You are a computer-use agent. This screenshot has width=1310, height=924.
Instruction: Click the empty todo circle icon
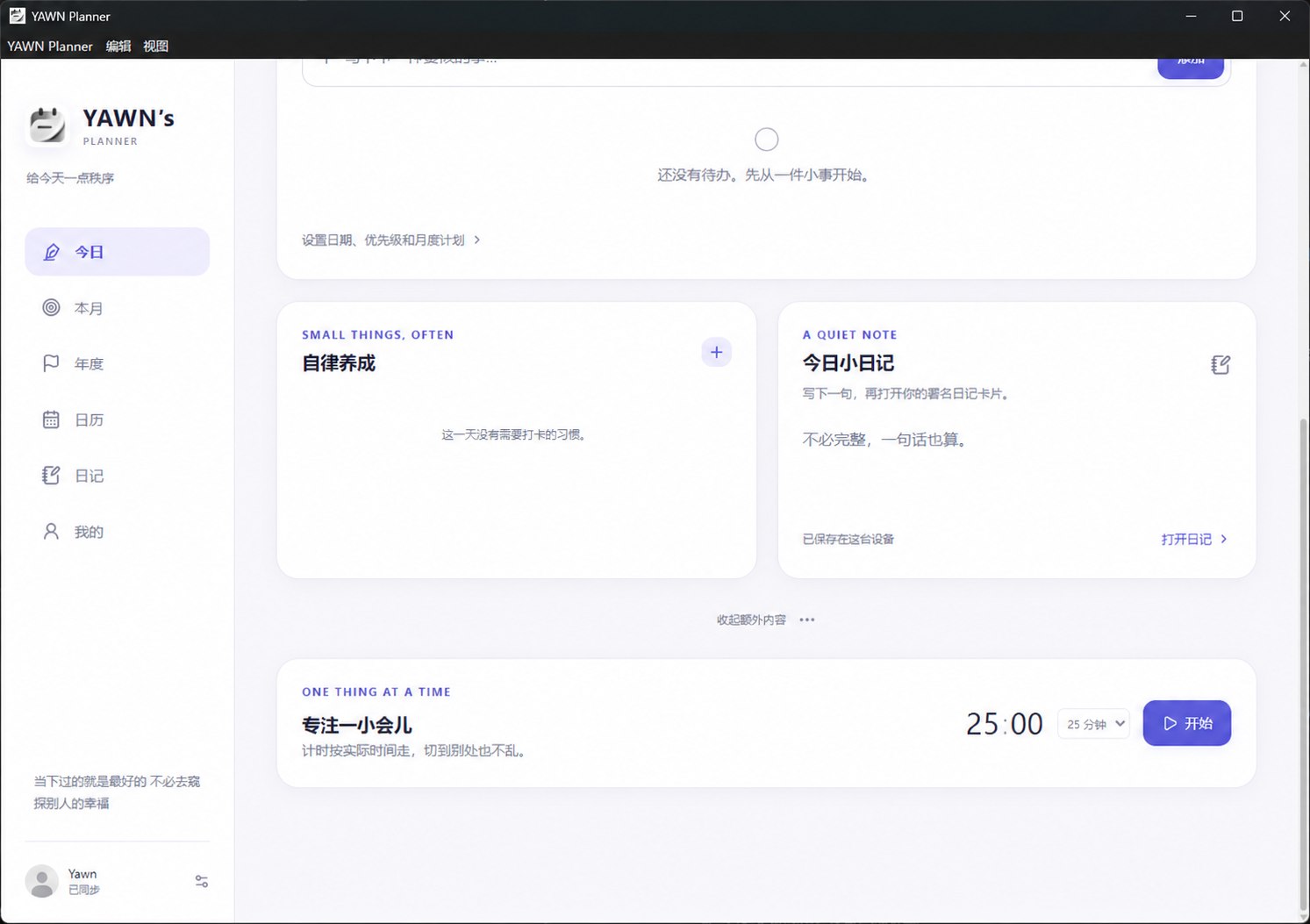767,140
